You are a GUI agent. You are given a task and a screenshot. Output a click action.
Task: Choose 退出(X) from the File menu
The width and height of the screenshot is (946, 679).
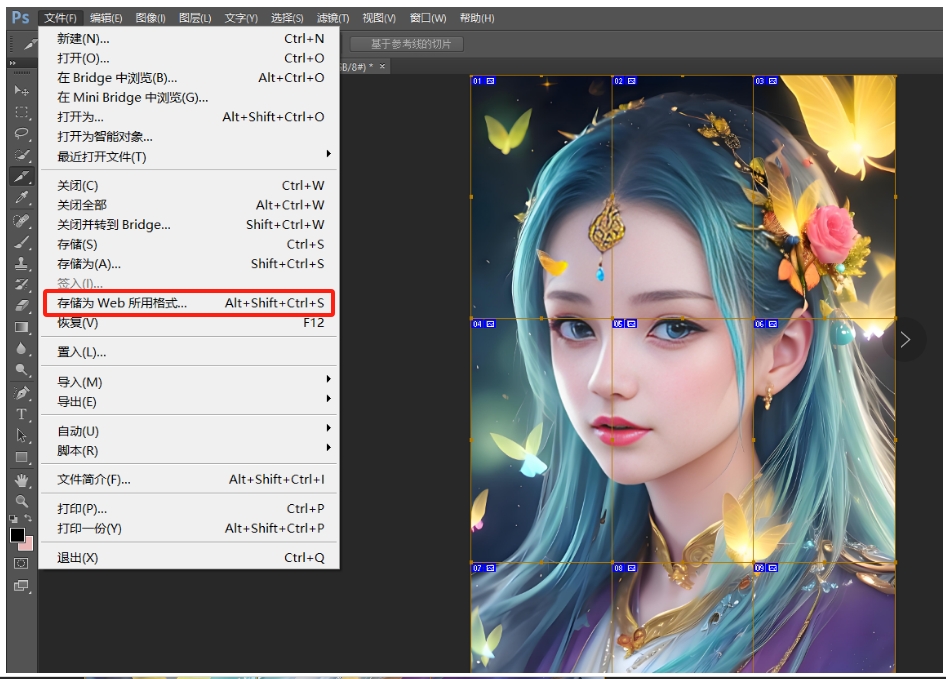[x=189, y=558]
